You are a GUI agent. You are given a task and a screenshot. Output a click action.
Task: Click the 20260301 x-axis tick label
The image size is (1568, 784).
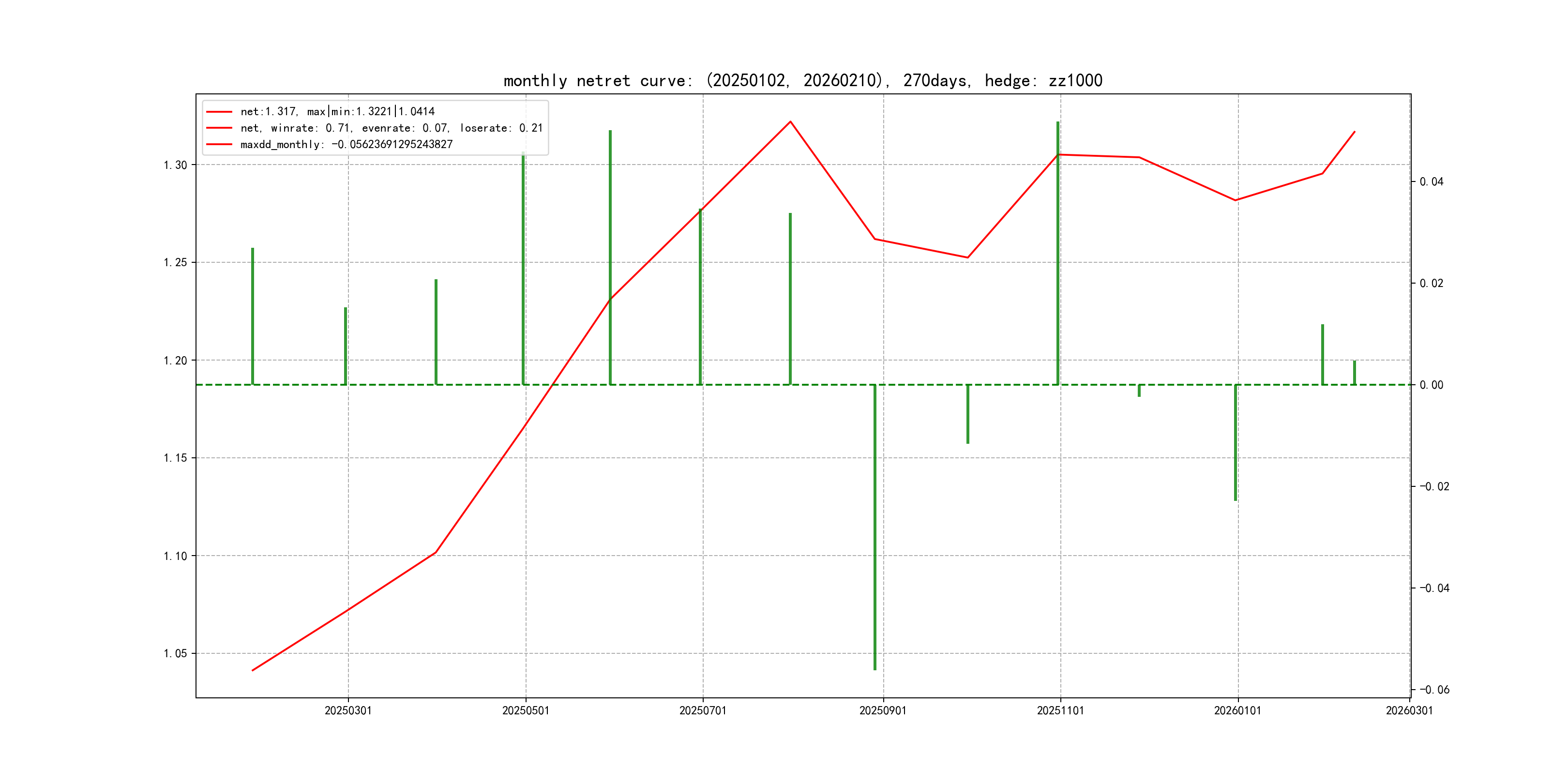(1409, 711)
